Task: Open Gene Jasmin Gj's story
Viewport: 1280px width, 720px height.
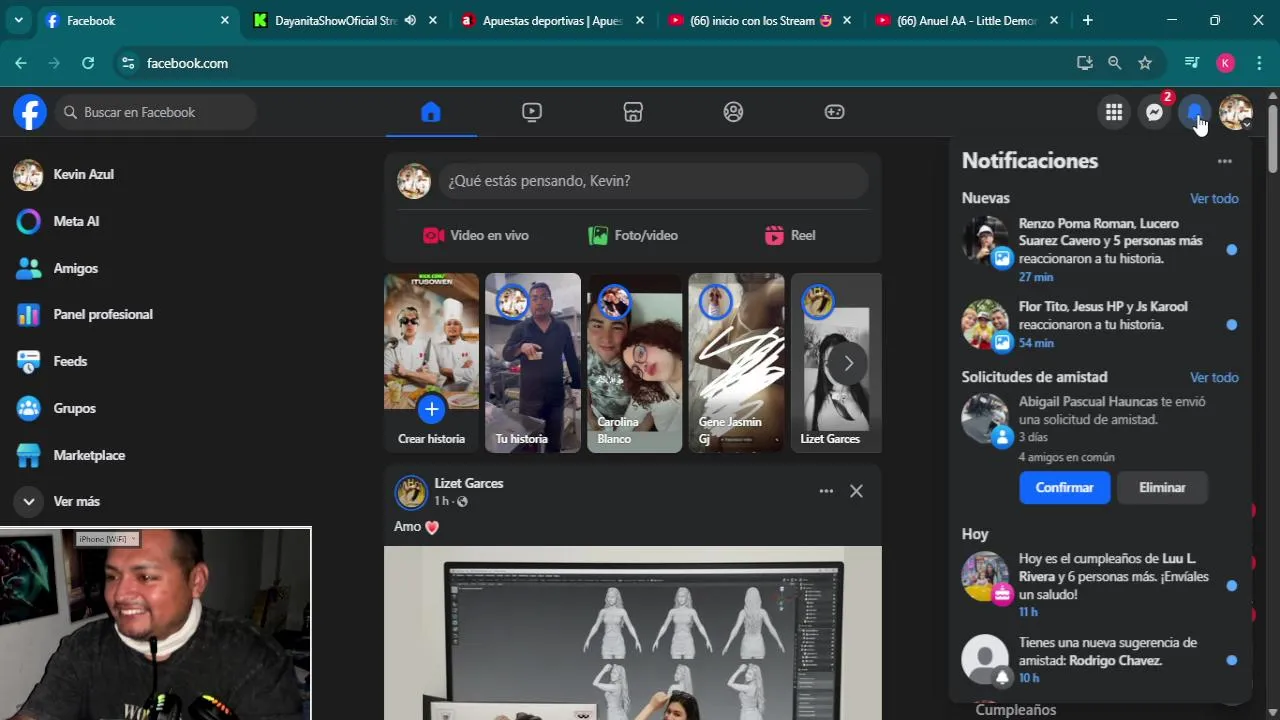Action: (736, 363)
